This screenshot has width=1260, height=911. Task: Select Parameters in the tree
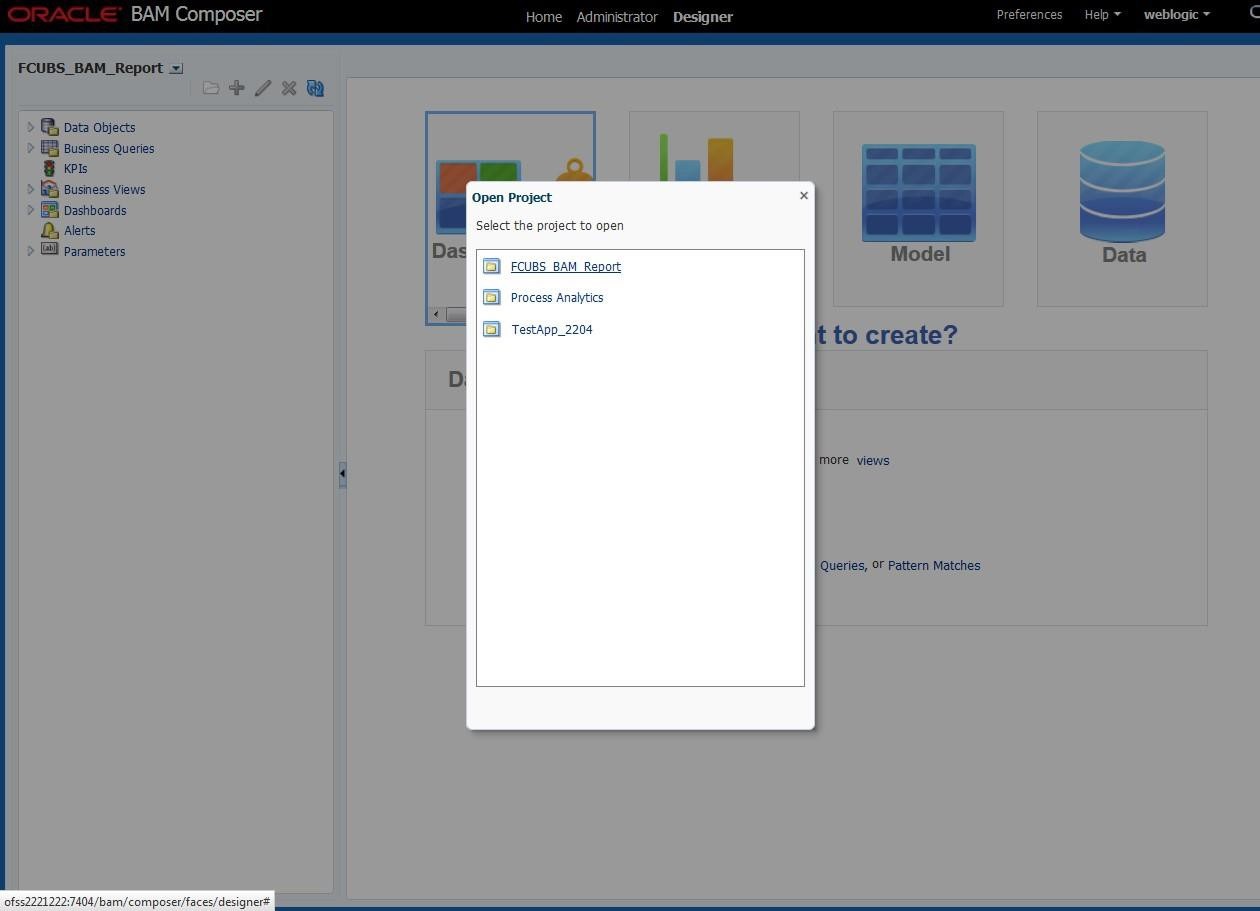click(x=94, y=252)
